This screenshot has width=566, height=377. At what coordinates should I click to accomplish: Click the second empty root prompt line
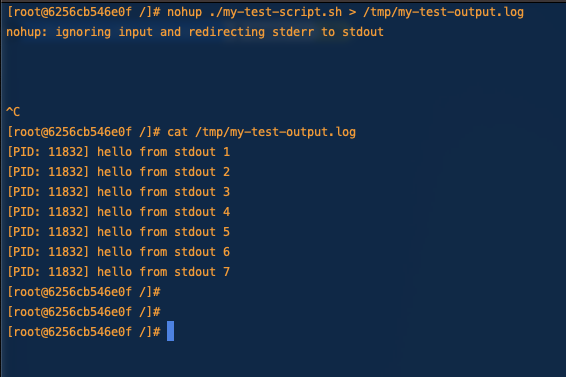click(84, 312)
